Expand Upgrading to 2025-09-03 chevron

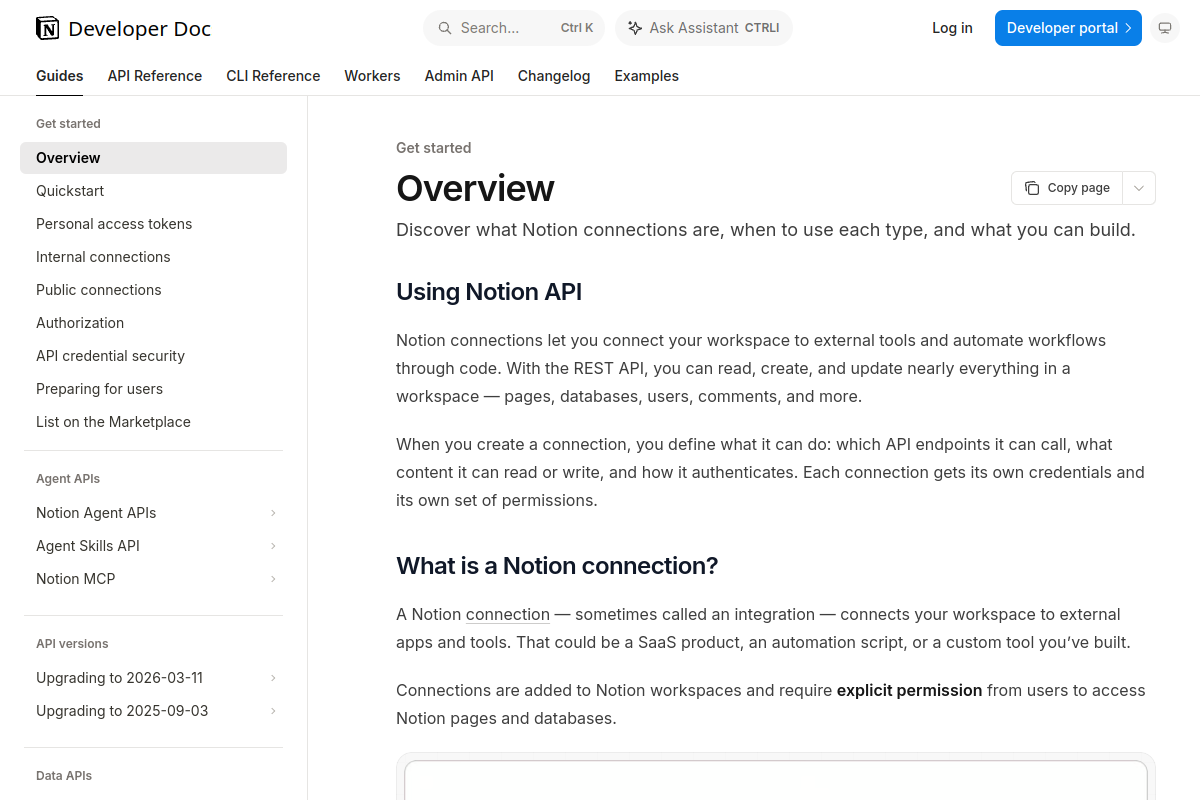tap(273, 711)
